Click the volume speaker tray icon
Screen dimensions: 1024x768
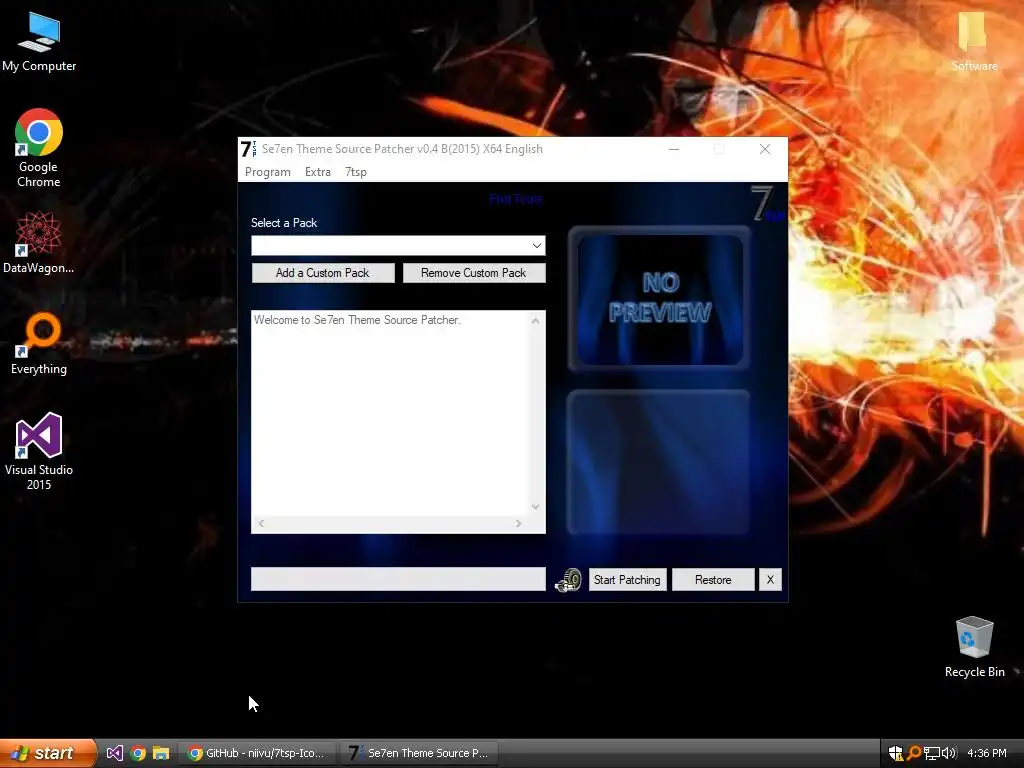(949, 753)
